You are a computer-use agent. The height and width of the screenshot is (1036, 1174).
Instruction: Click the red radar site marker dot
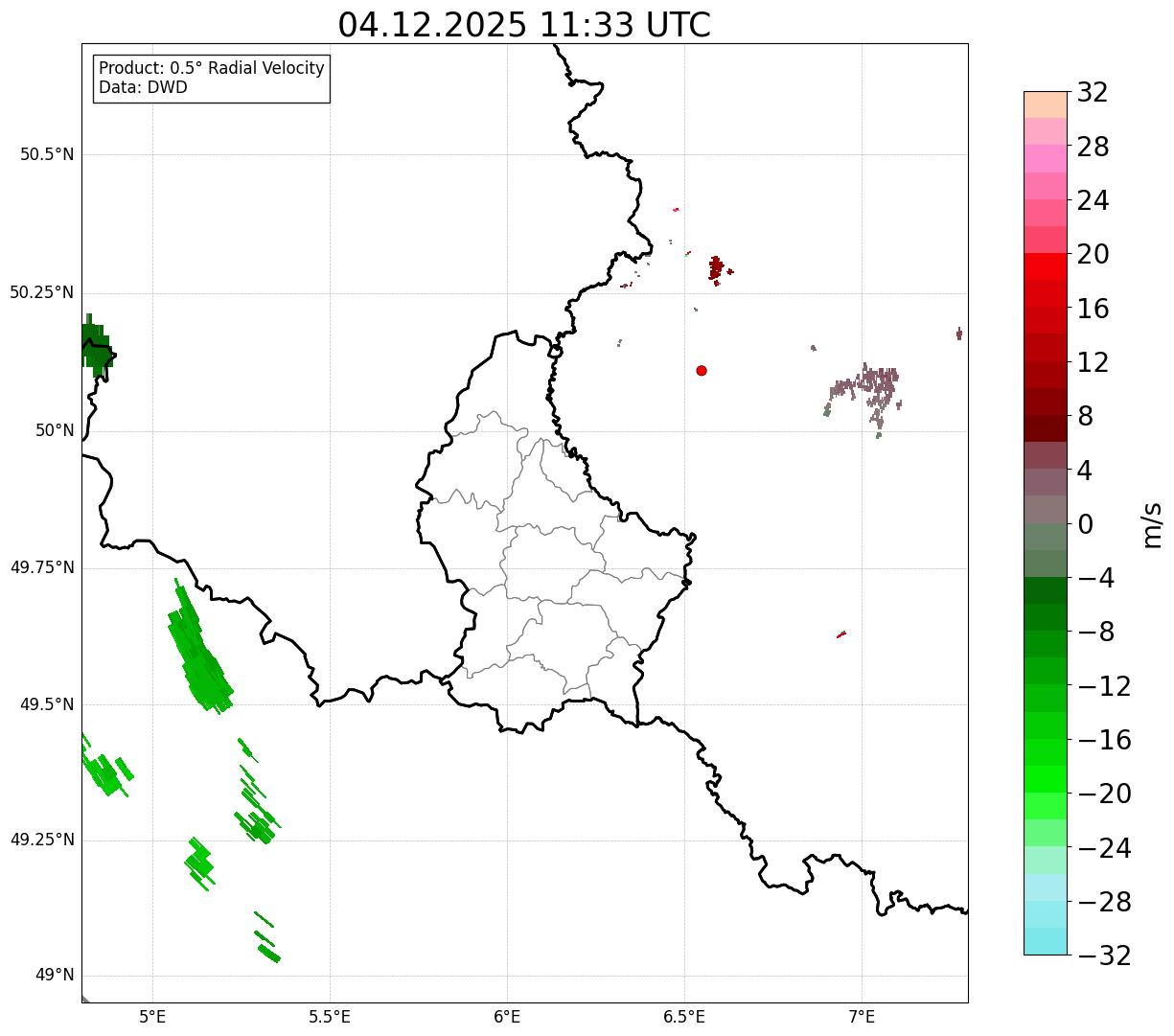702,370
